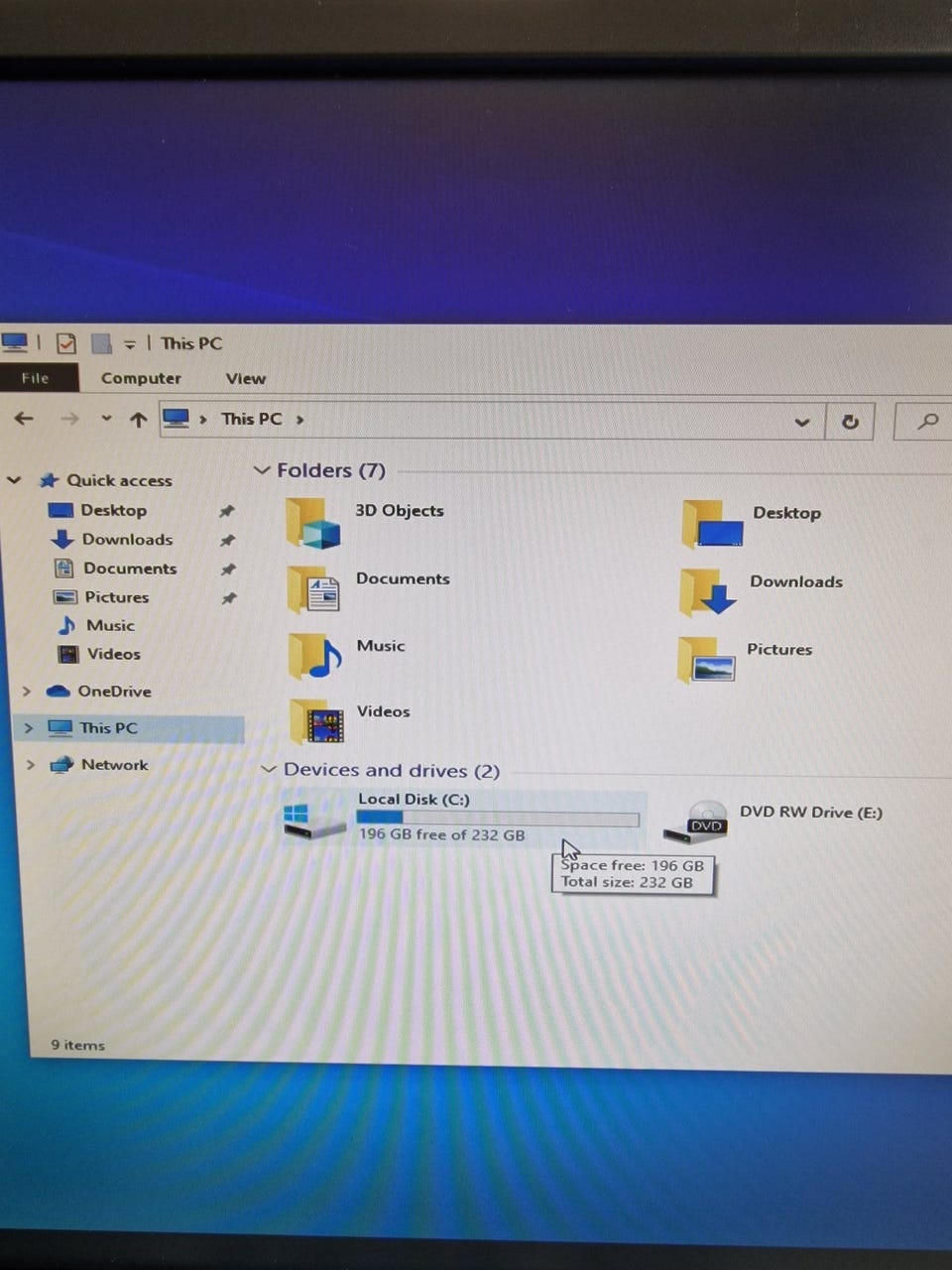This screenshot has width=952, height=1270.
Task: Click the search magnifier icon
Action: [x=928, y=422]
